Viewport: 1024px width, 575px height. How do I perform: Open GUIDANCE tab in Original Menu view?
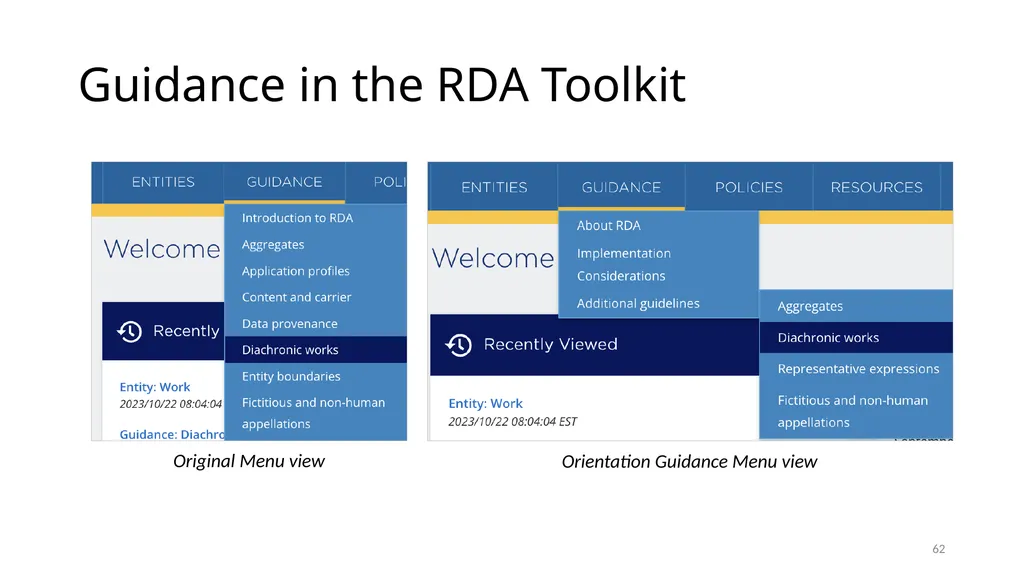284,182
